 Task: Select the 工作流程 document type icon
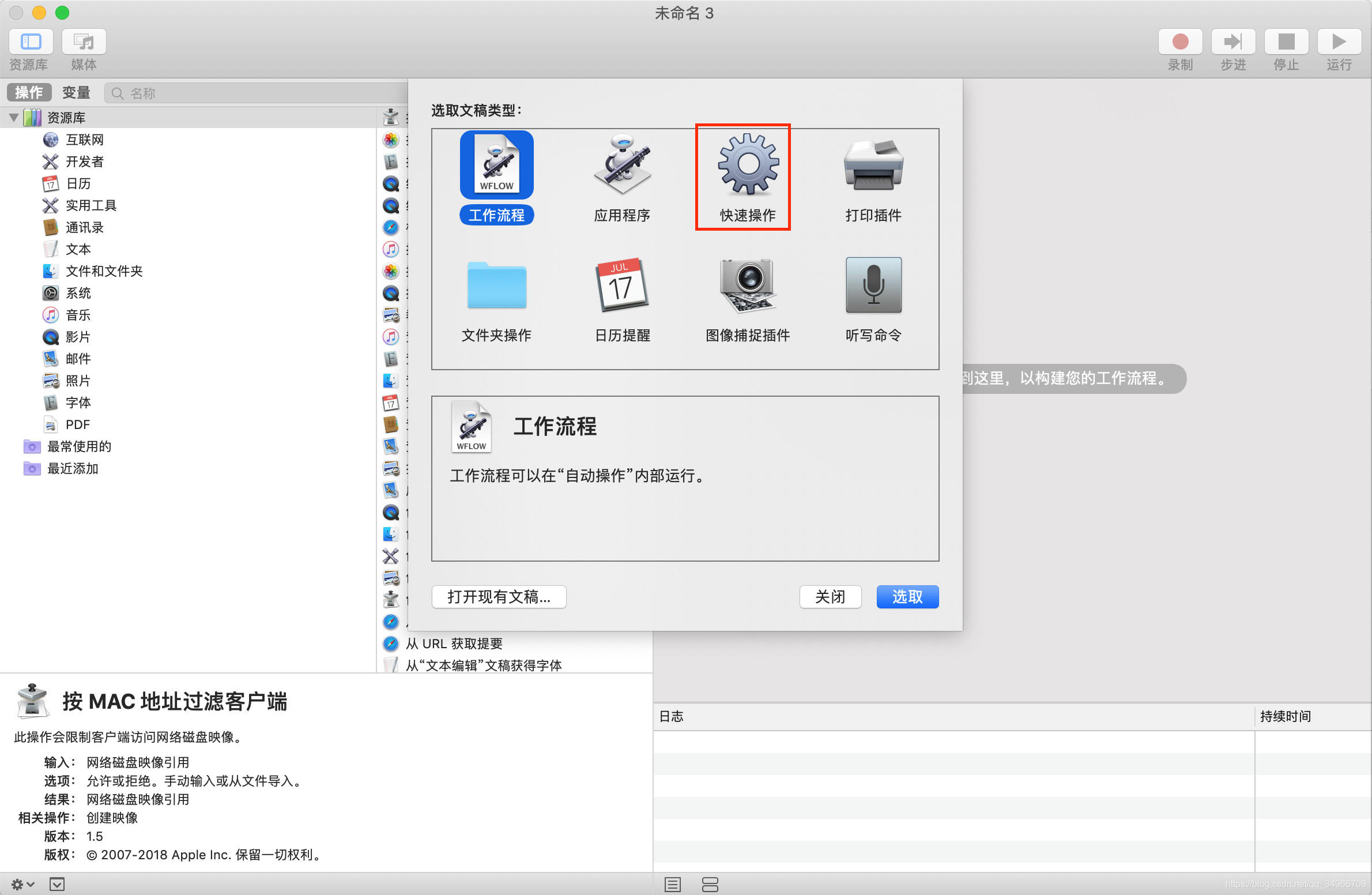coord(496,166)
